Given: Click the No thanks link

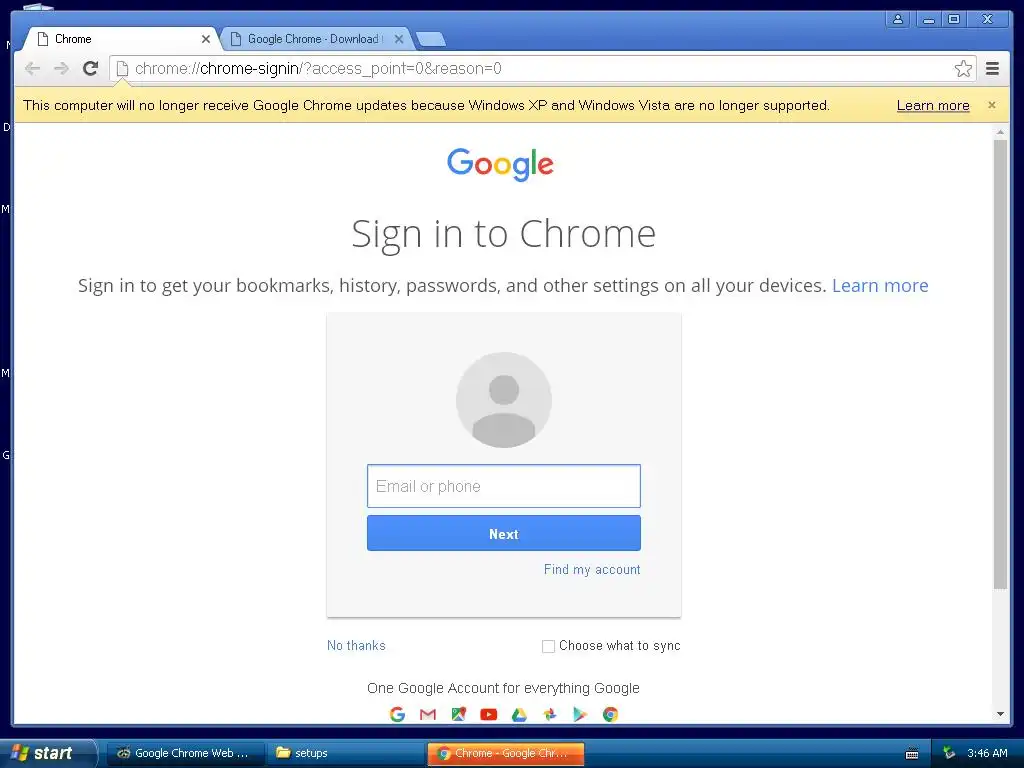Looking at the screenshot, I should tap(356, 646).
